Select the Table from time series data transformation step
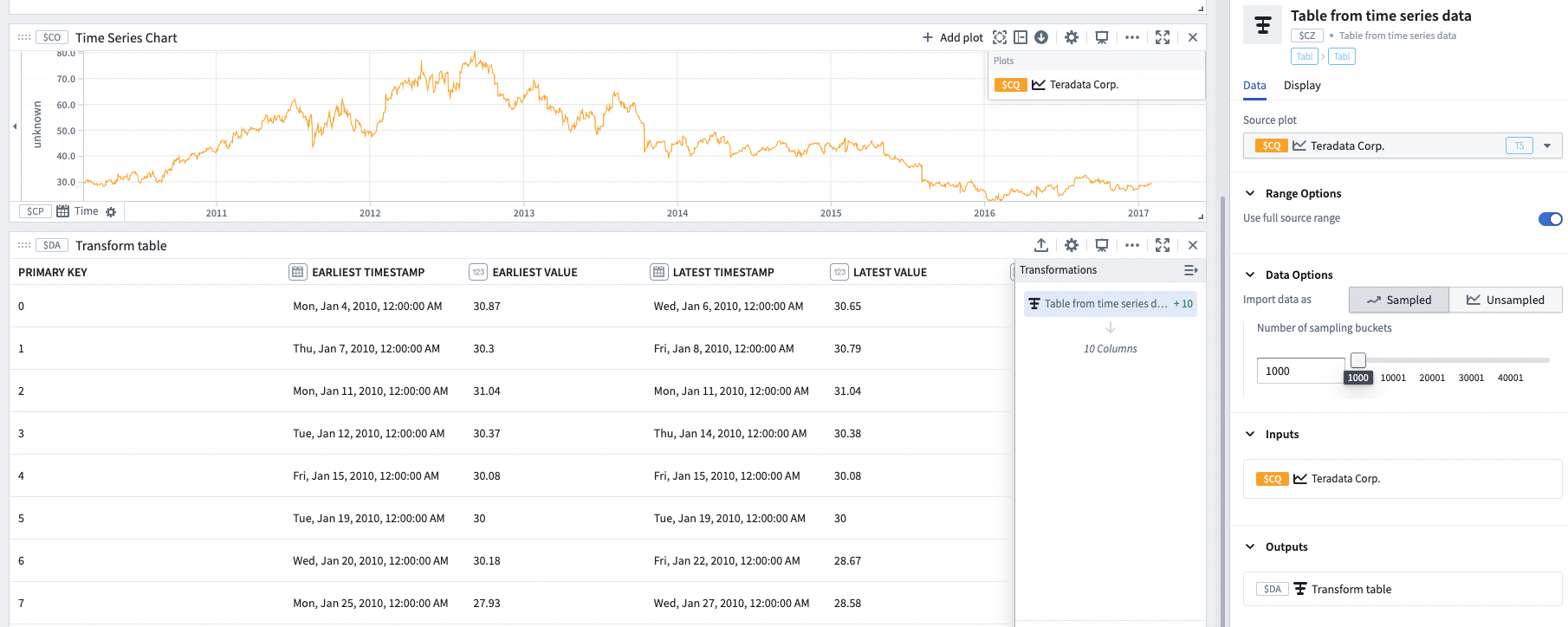The image size is (1568, 627). coord(1110,304)
